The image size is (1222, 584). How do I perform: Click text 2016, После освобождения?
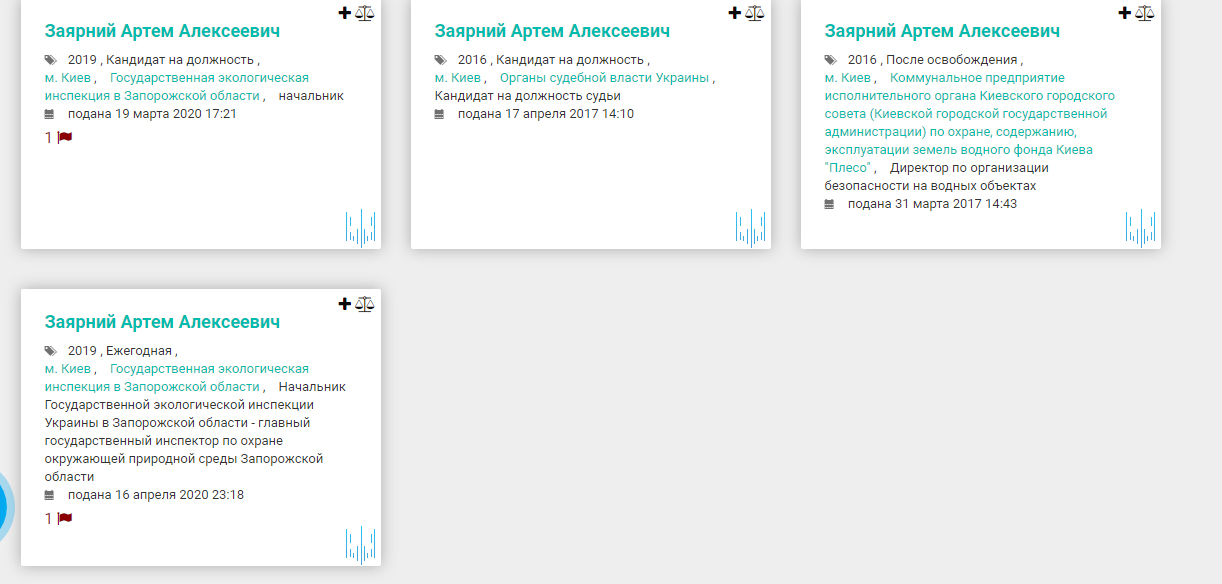point(933,60)
